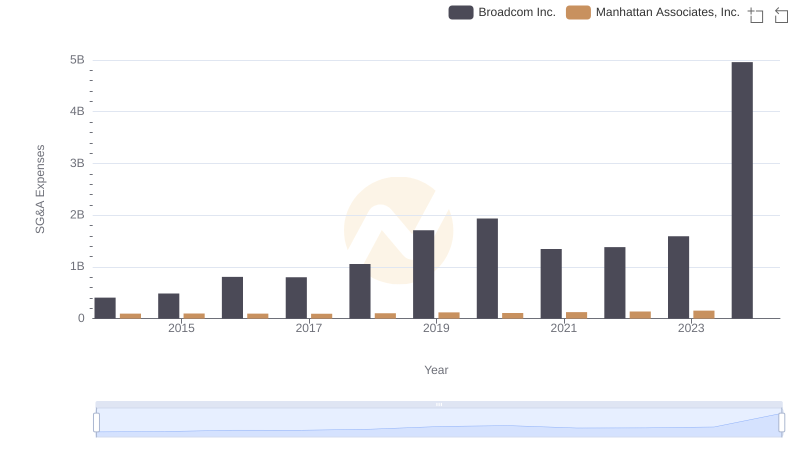Click the Year axis title
This screenshot has width=800, height=461.
point(436,370)
